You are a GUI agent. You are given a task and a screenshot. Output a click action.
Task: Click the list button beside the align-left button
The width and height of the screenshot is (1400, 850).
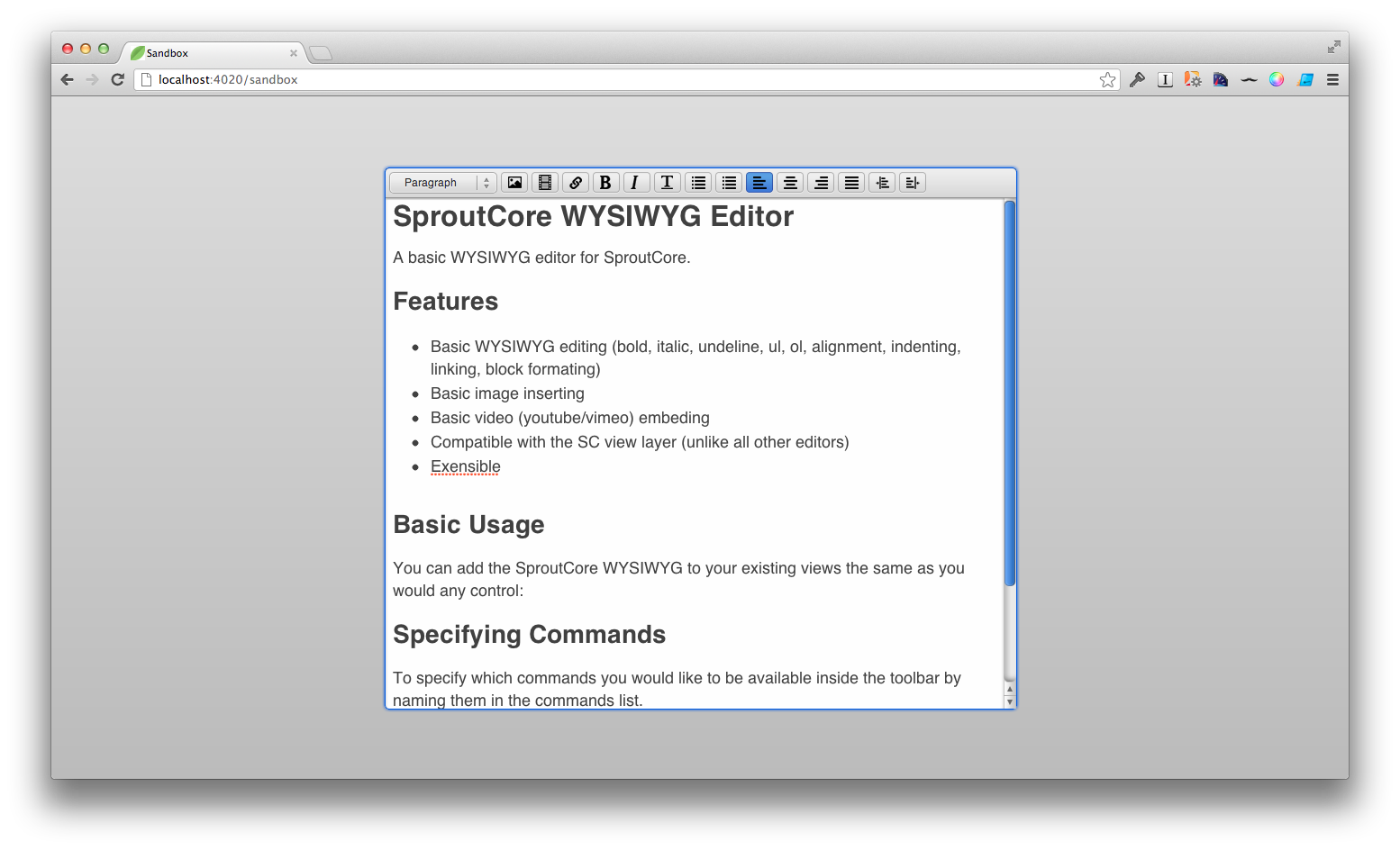[729, 183]
